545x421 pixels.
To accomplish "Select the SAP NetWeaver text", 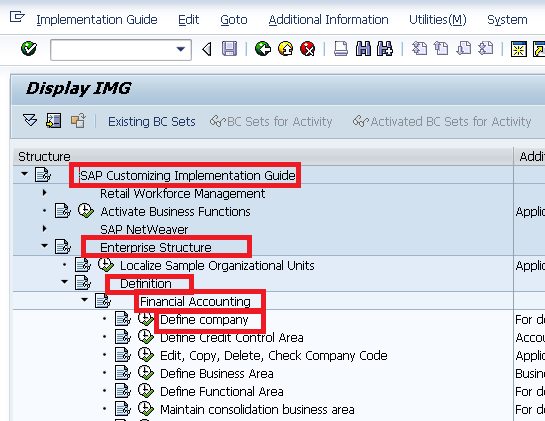I will pyautogui.click(x=144, y=230).
